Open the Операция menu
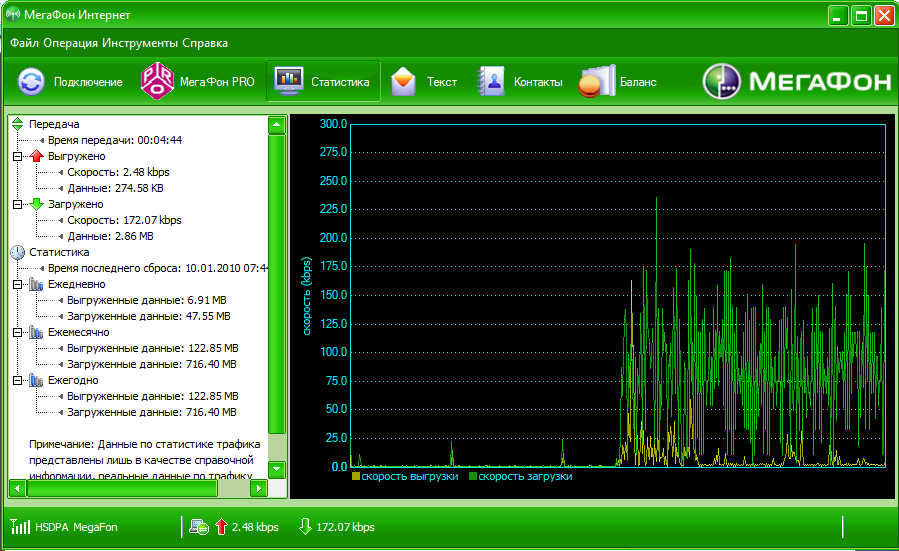Viewport: 899px width, 551px height. (71, 44)
